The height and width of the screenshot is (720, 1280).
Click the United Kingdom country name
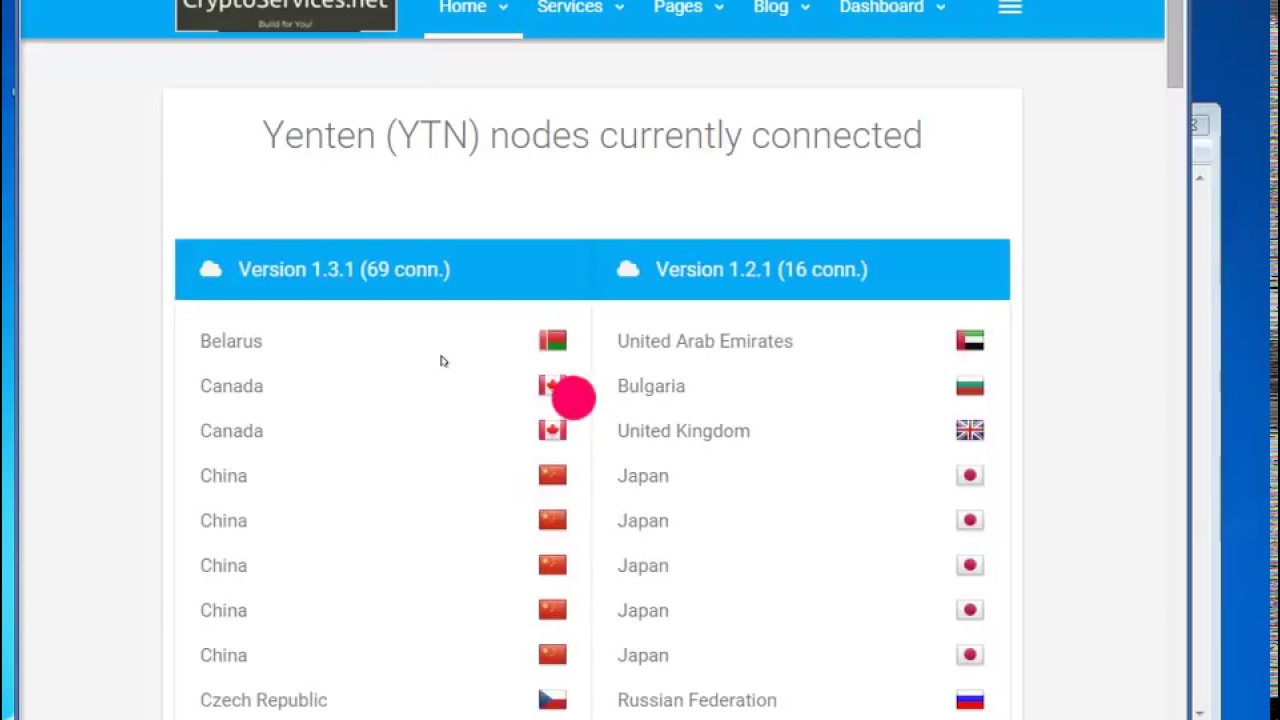point(684,431)
